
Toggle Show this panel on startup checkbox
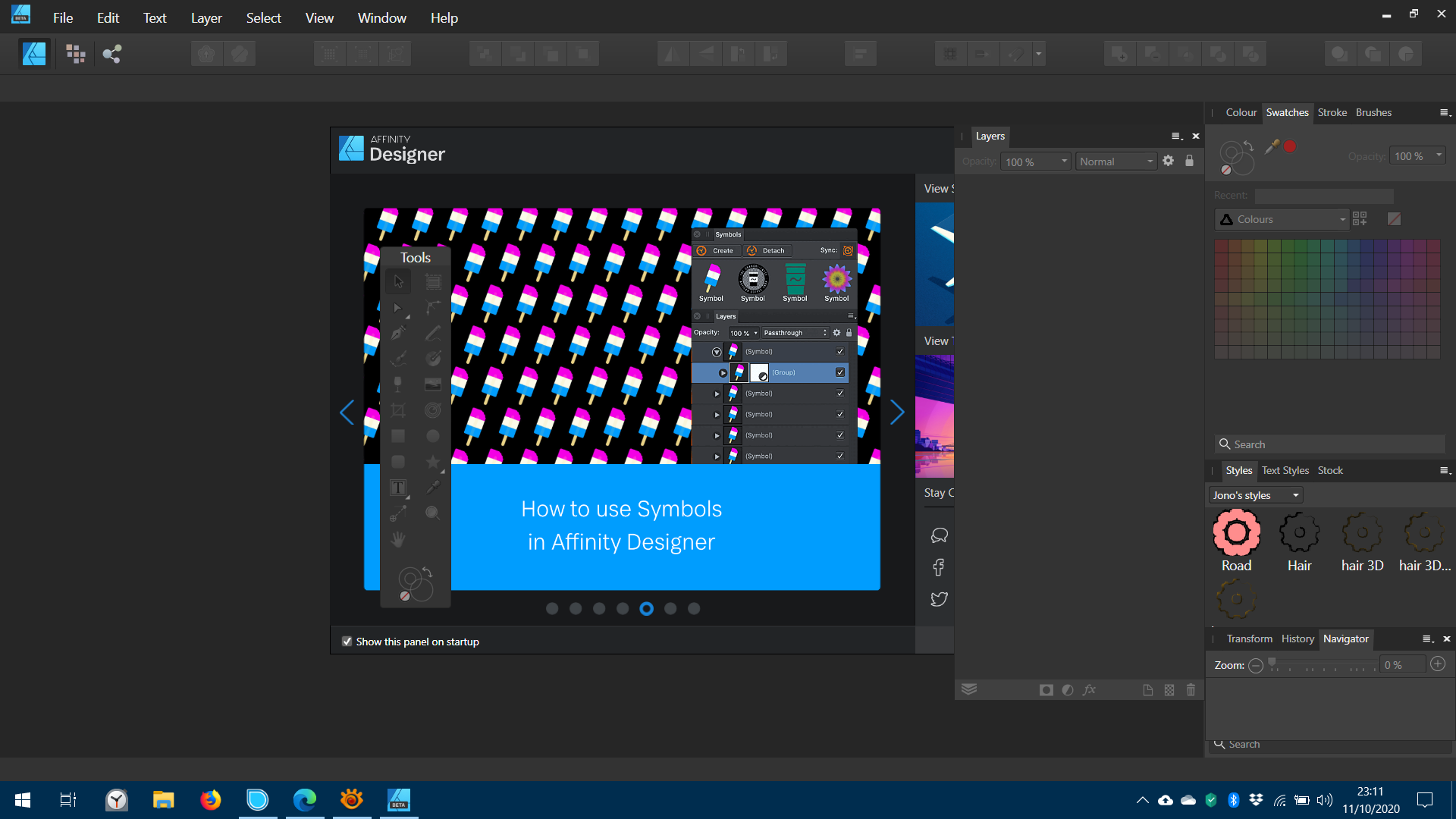[x=347, y=642]
